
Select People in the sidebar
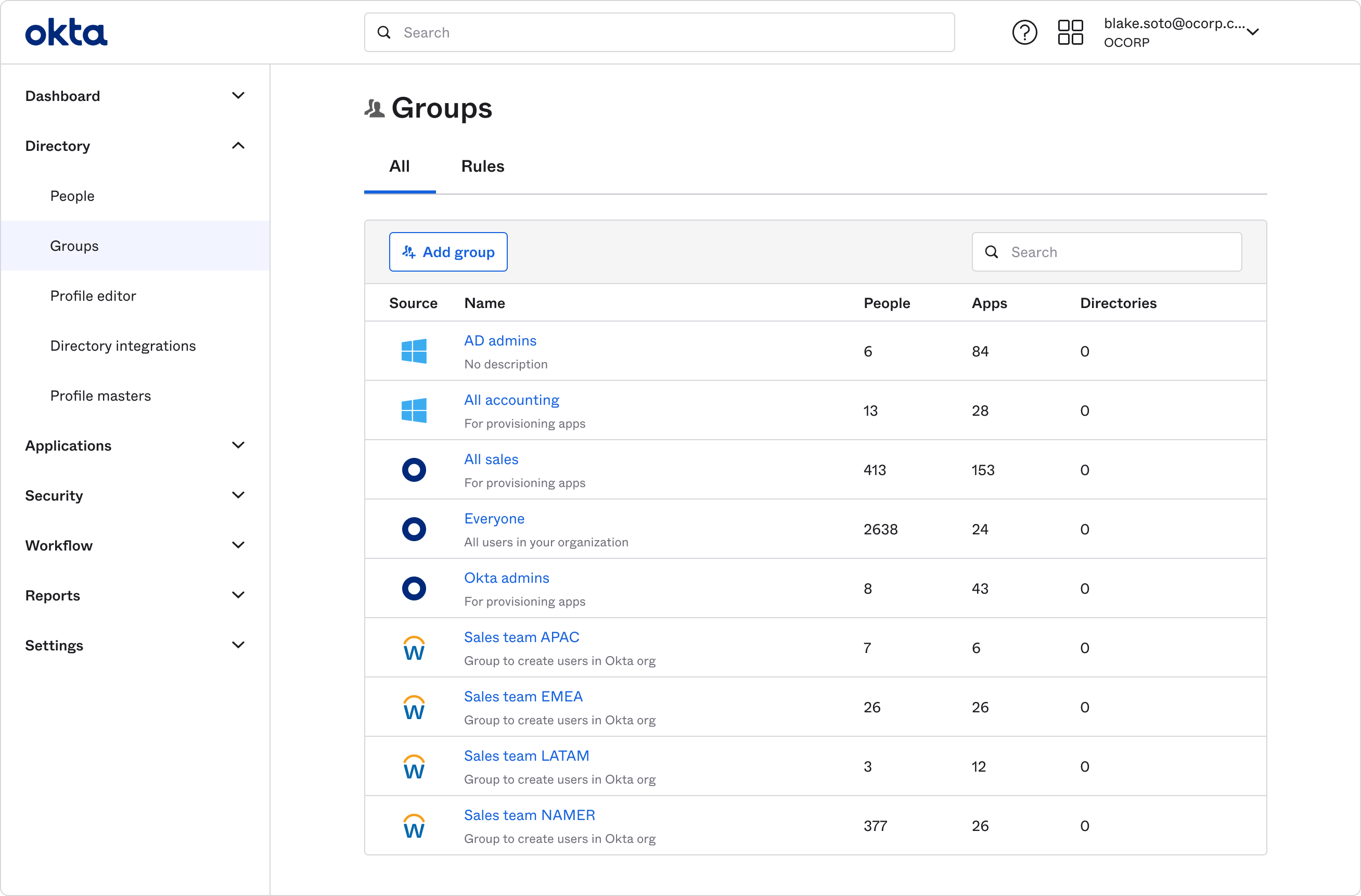(72, 196)
